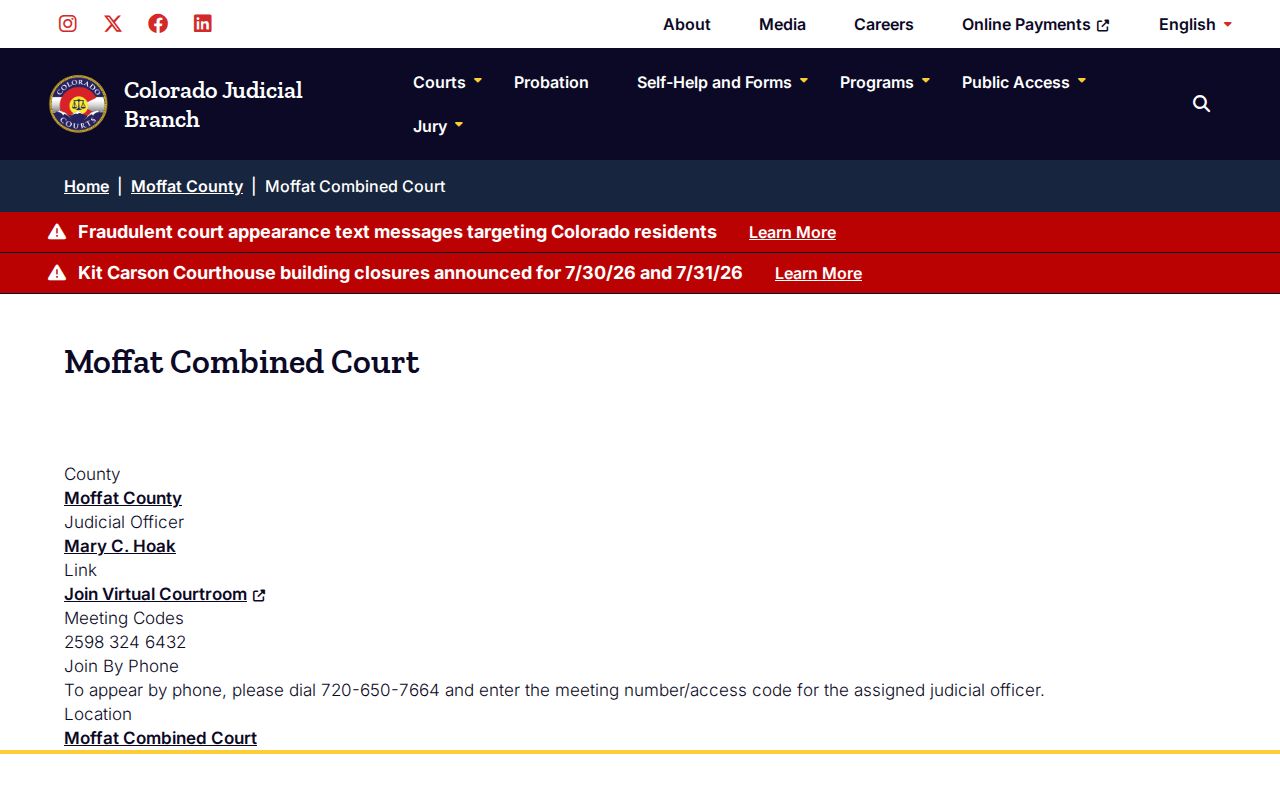1280x800 pixels.
Task: Open the Moffat Combined Court location link
Action: (x=160, y=738)
